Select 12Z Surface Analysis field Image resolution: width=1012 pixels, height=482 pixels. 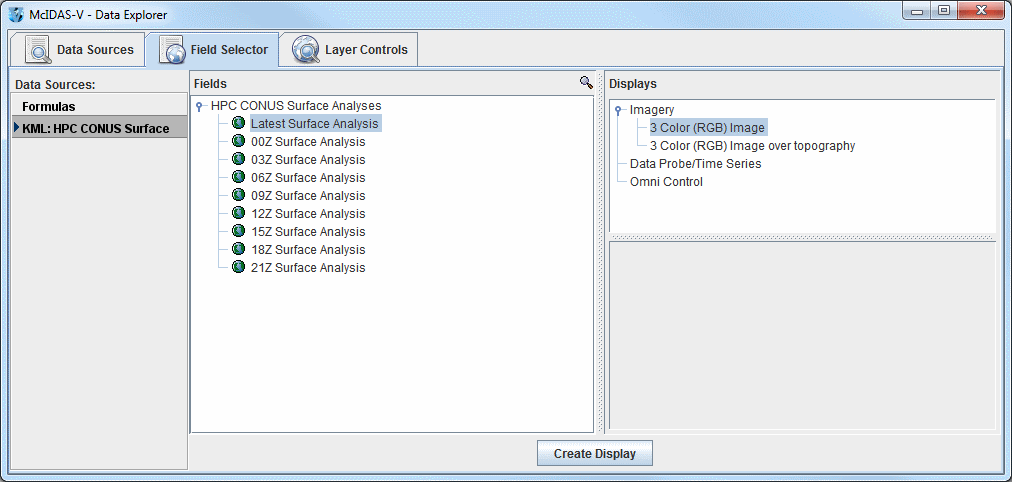[x=308, y=214]
